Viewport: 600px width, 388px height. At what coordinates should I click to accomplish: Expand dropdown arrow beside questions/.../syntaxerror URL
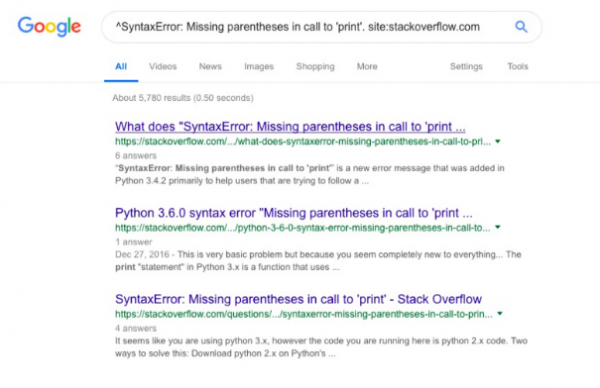tap(500, 314)
